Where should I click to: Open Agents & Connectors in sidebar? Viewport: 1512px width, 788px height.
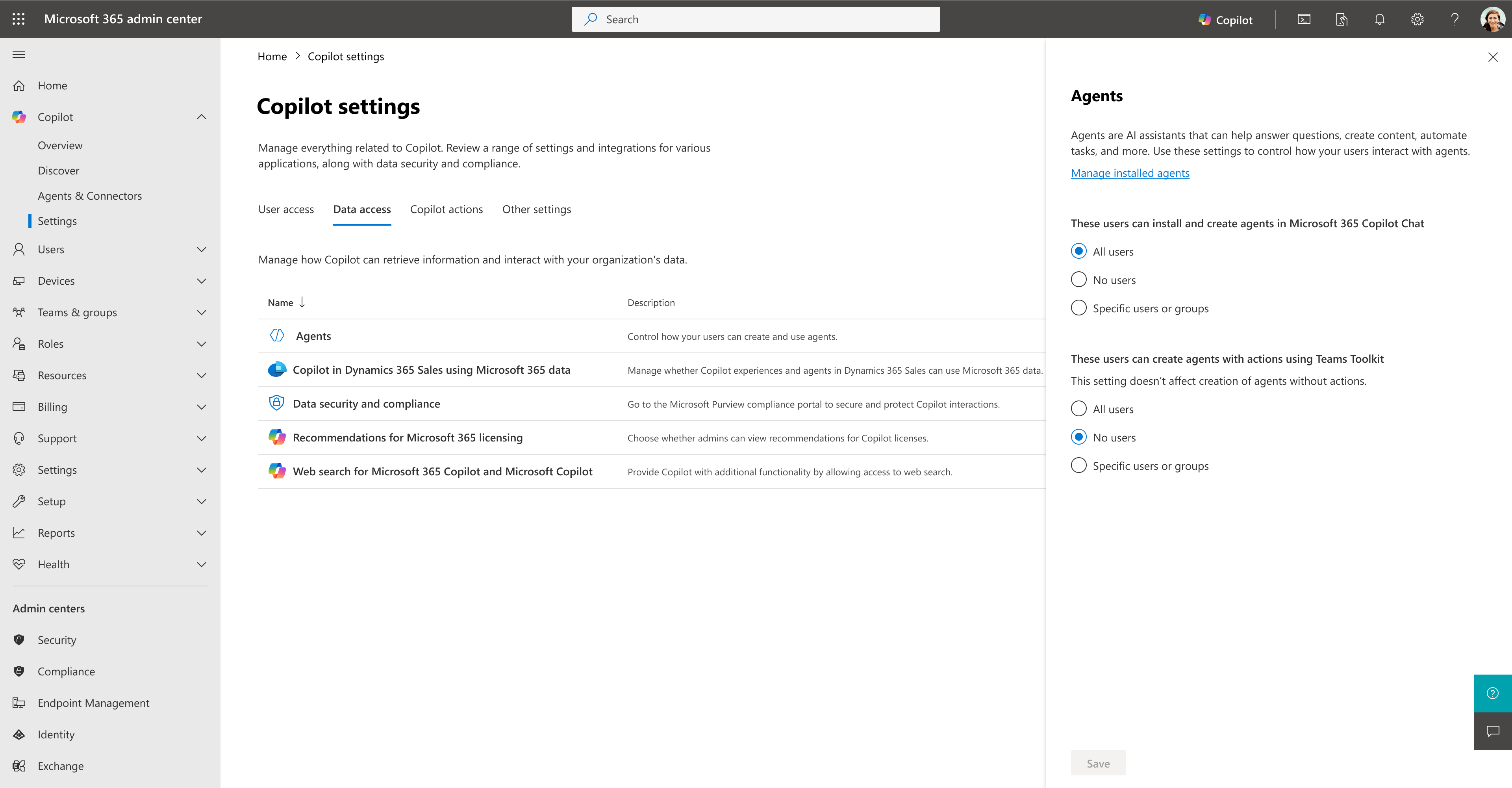90,196
